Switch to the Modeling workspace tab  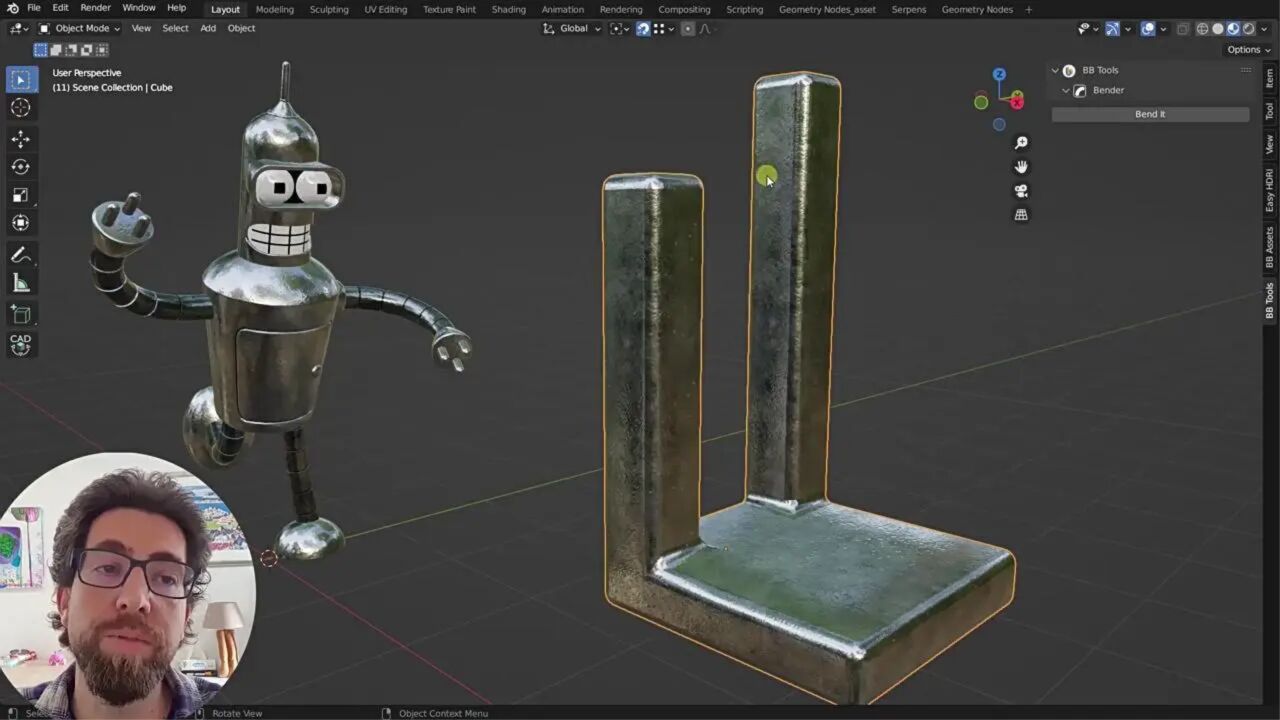(x=274, y=9)
